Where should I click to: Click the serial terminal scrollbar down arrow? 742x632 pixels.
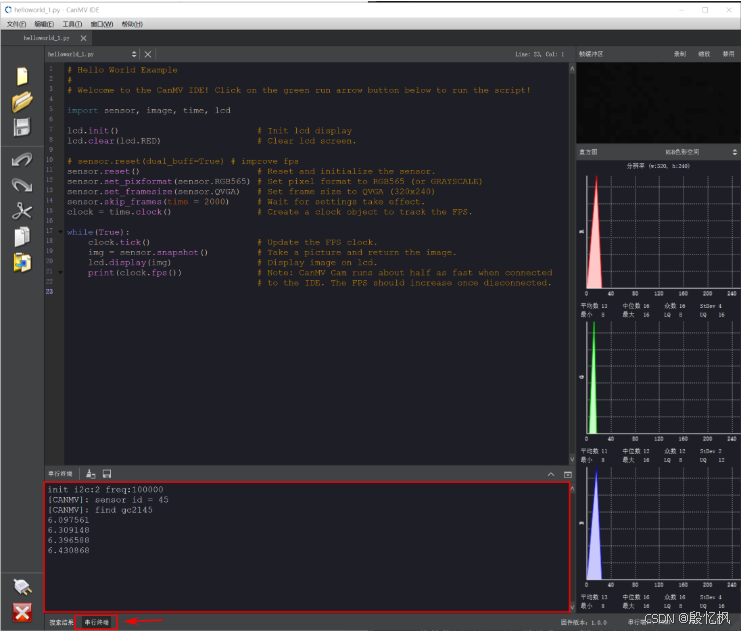coord(573,606)
